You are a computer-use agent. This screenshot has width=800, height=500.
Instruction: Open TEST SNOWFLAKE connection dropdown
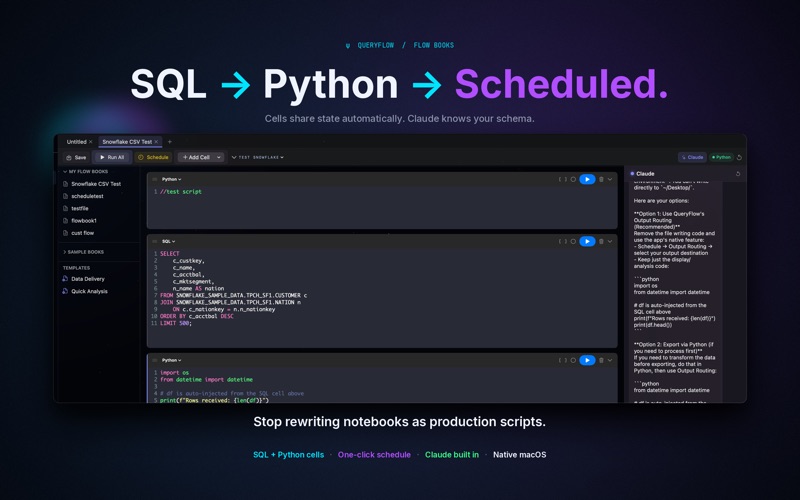click(258, 157)
